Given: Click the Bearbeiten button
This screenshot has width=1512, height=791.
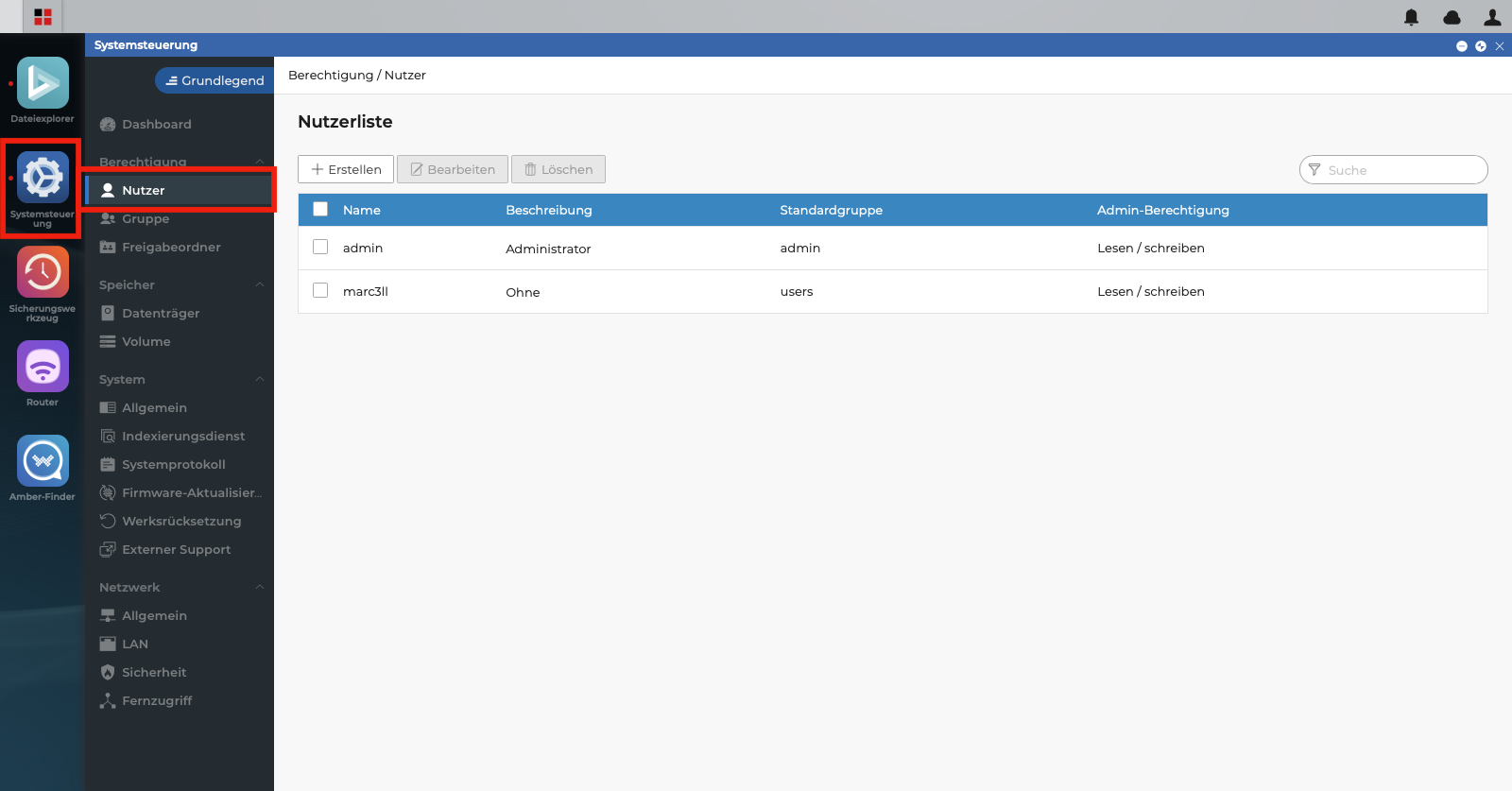Looking at the screenshot, I should [x=453, y=169].
